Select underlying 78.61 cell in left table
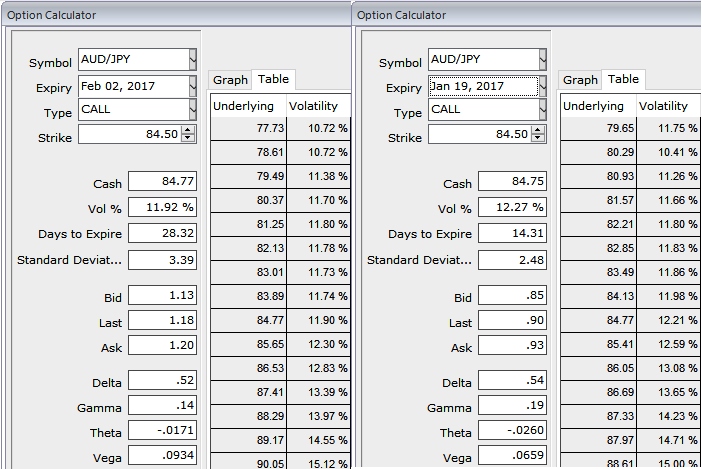The height and width of the screenshot is (469, 702). (x=248, y=153)
